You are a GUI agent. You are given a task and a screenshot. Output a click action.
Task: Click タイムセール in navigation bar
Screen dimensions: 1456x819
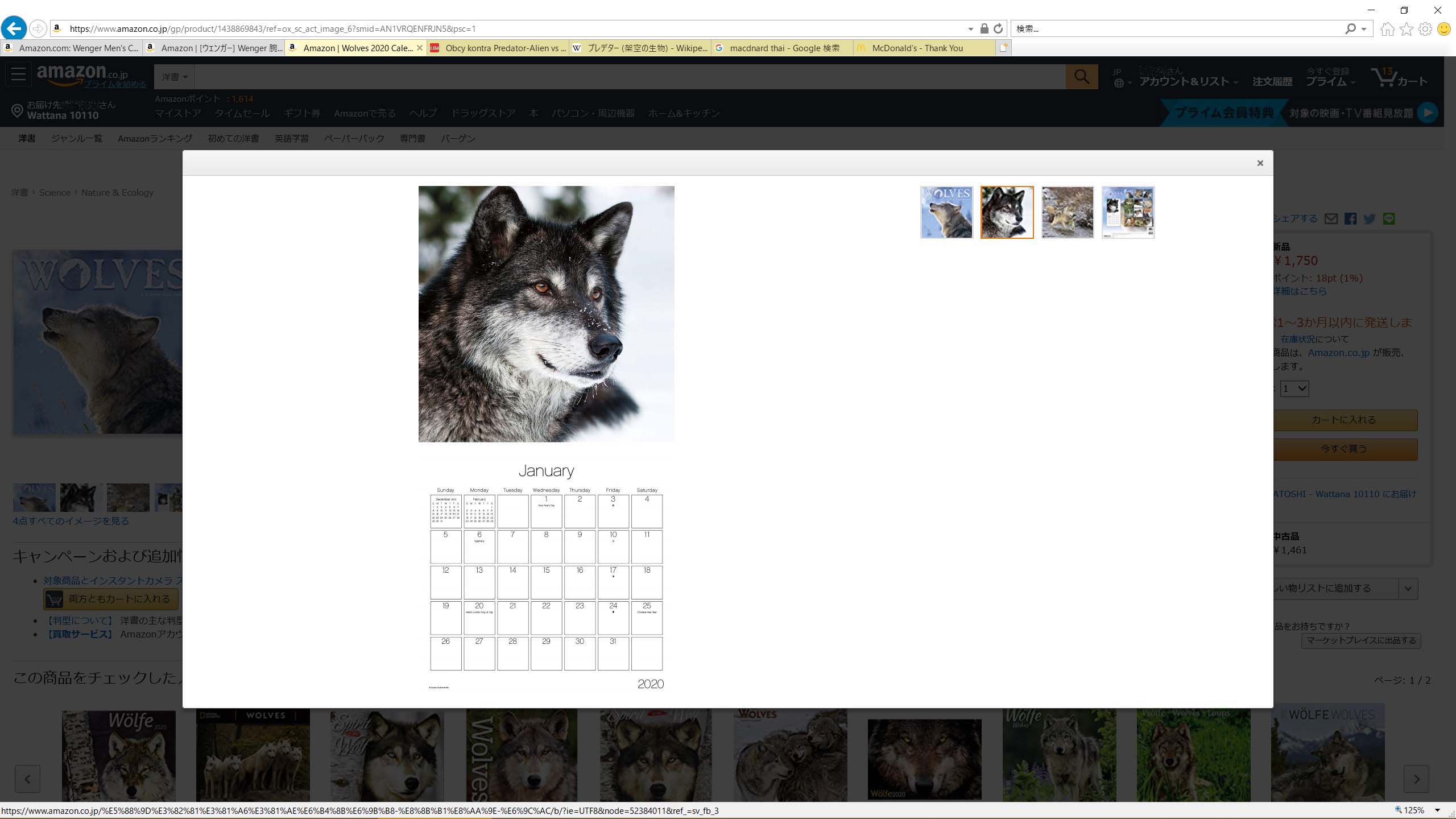pyautogui.click(x=242, y=113)
